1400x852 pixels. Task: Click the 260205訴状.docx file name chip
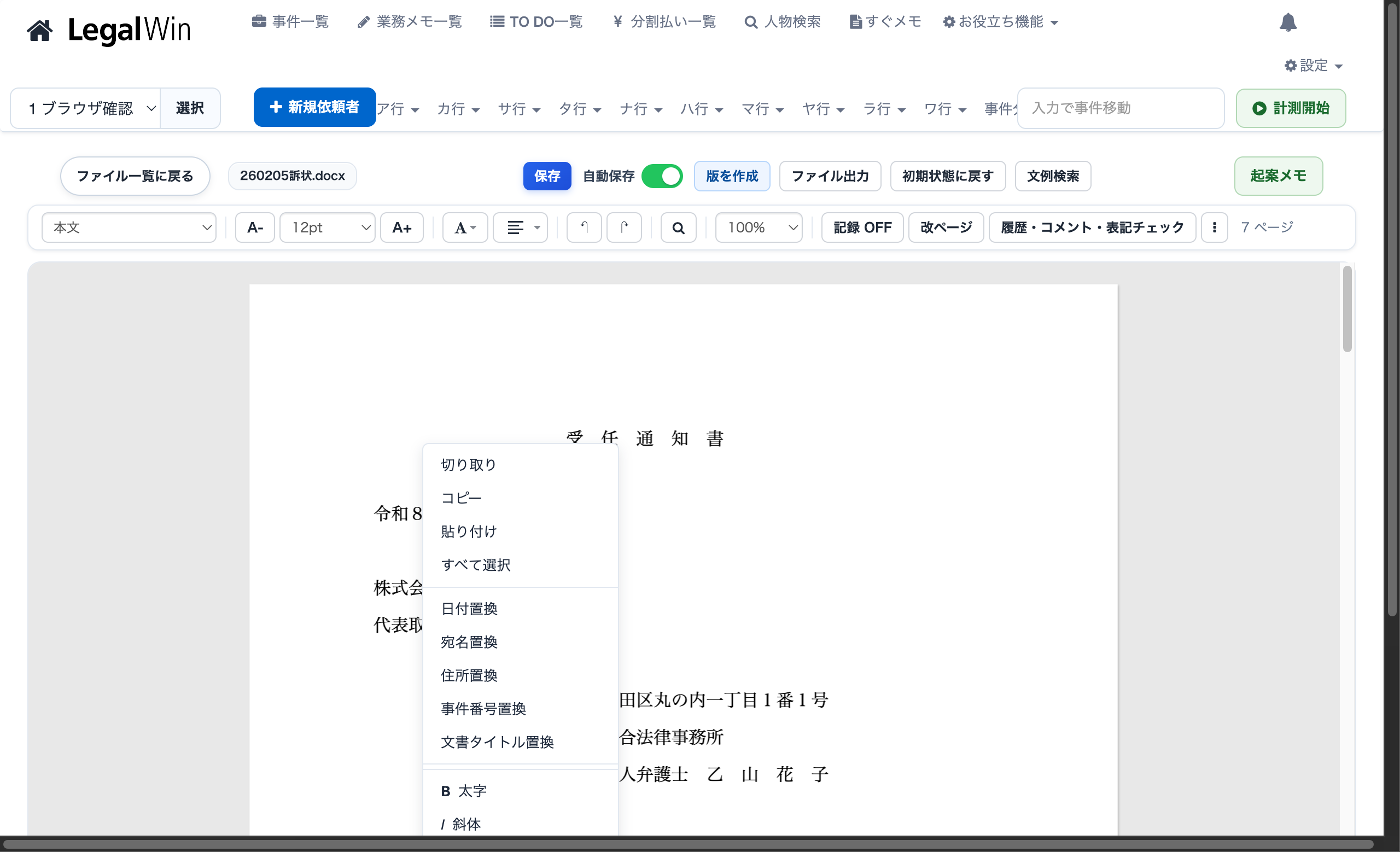click(292, 176)
